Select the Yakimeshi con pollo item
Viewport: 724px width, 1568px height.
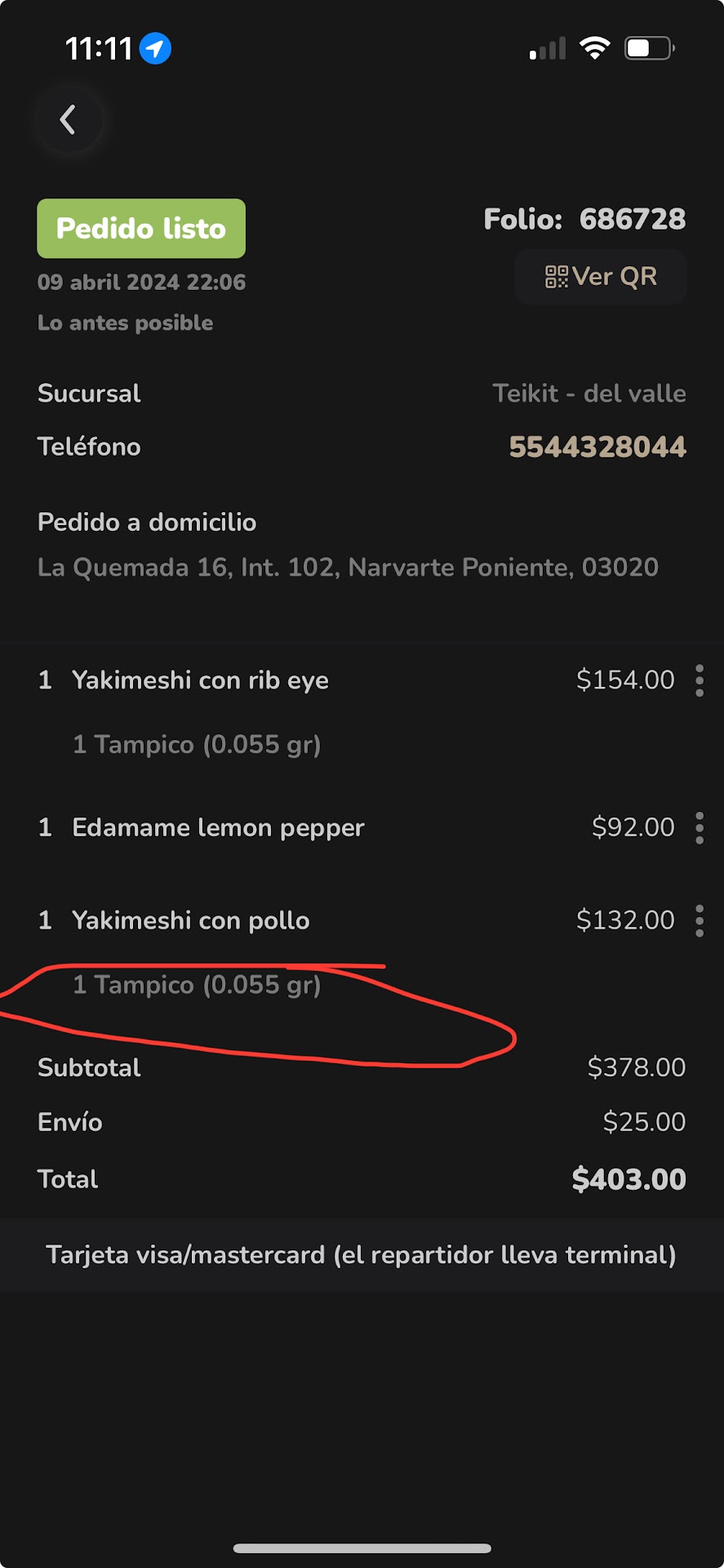190,920
